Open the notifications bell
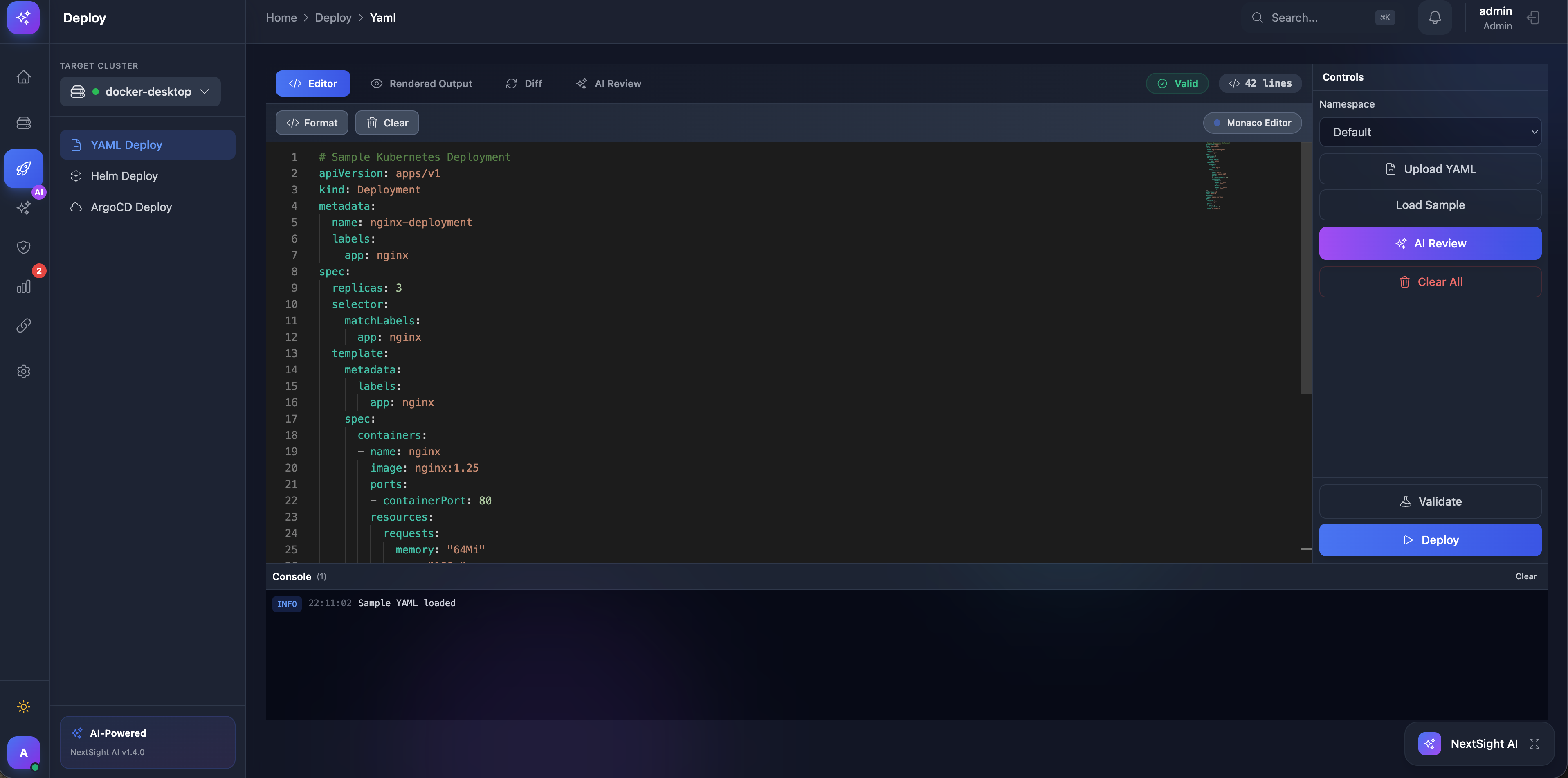1568x778 pixels. (x=1435, y=18)
